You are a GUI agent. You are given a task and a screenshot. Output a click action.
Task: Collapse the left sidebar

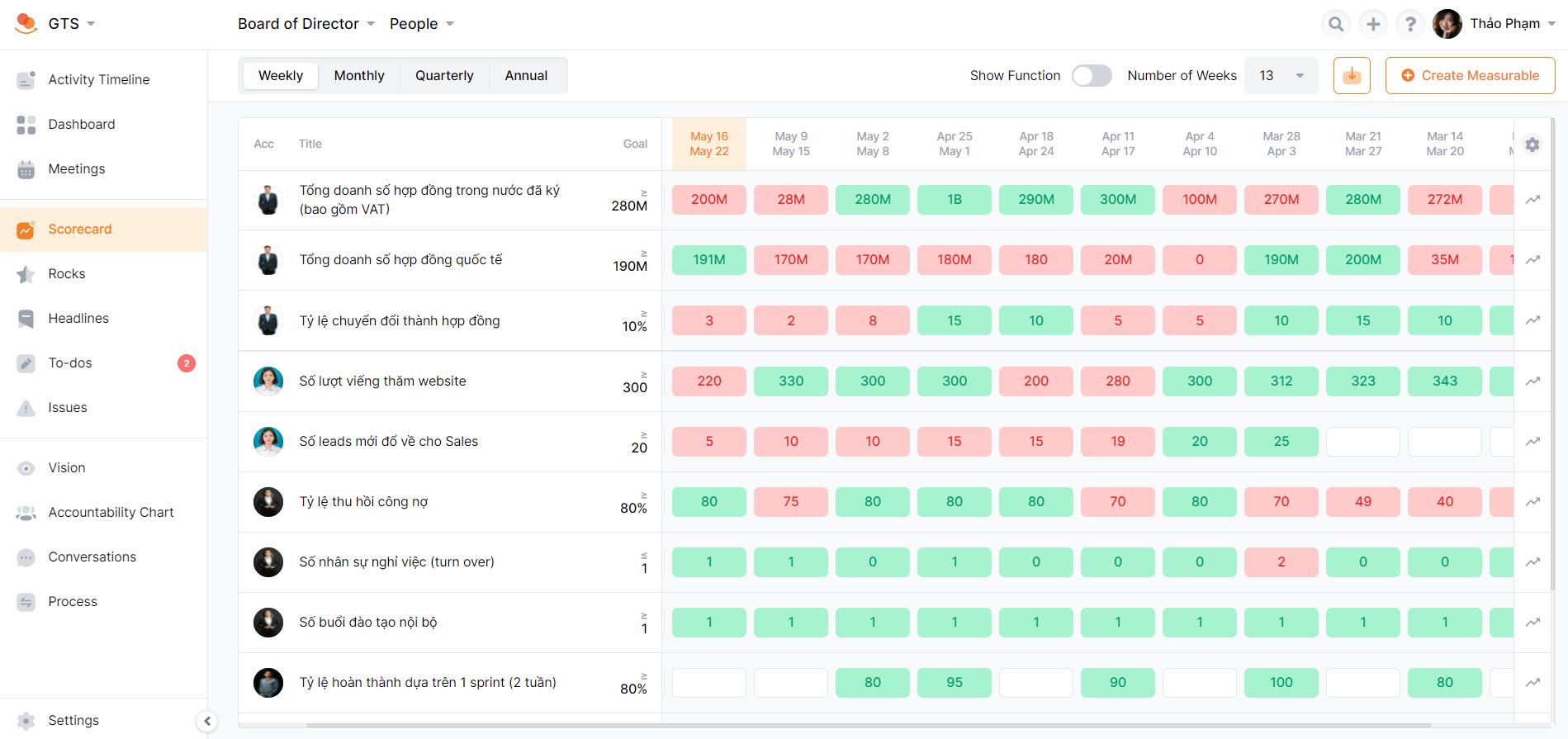(x=207, y=721)
